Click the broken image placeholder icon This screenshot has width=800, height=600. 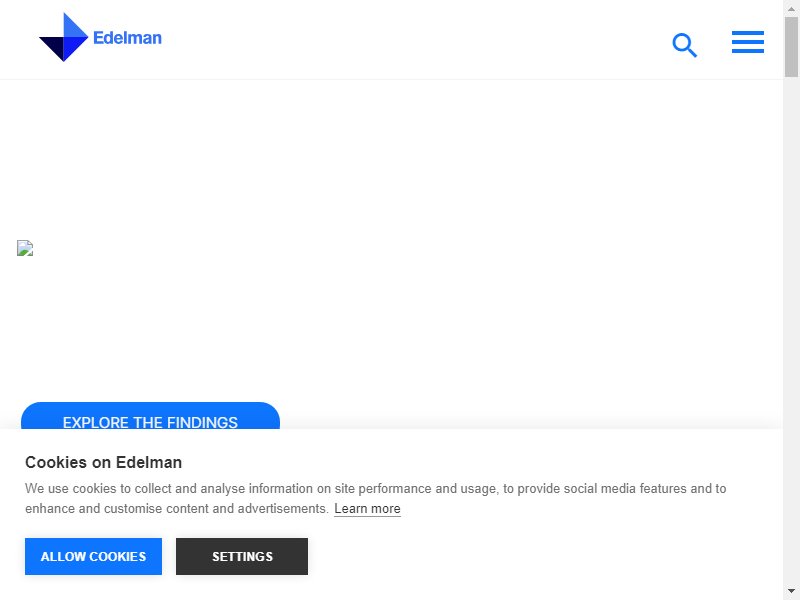(25, 248)
